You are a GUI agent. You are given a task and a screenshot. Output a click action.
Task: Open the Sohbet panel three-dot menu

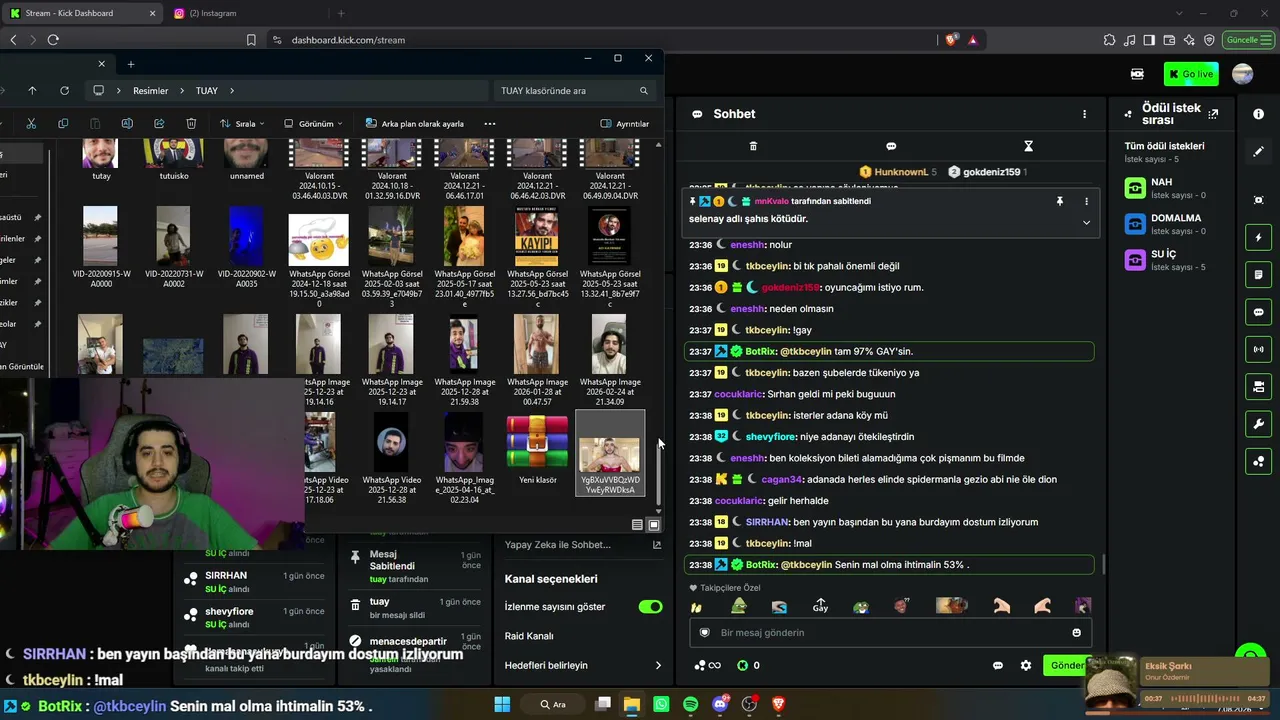1084,114
